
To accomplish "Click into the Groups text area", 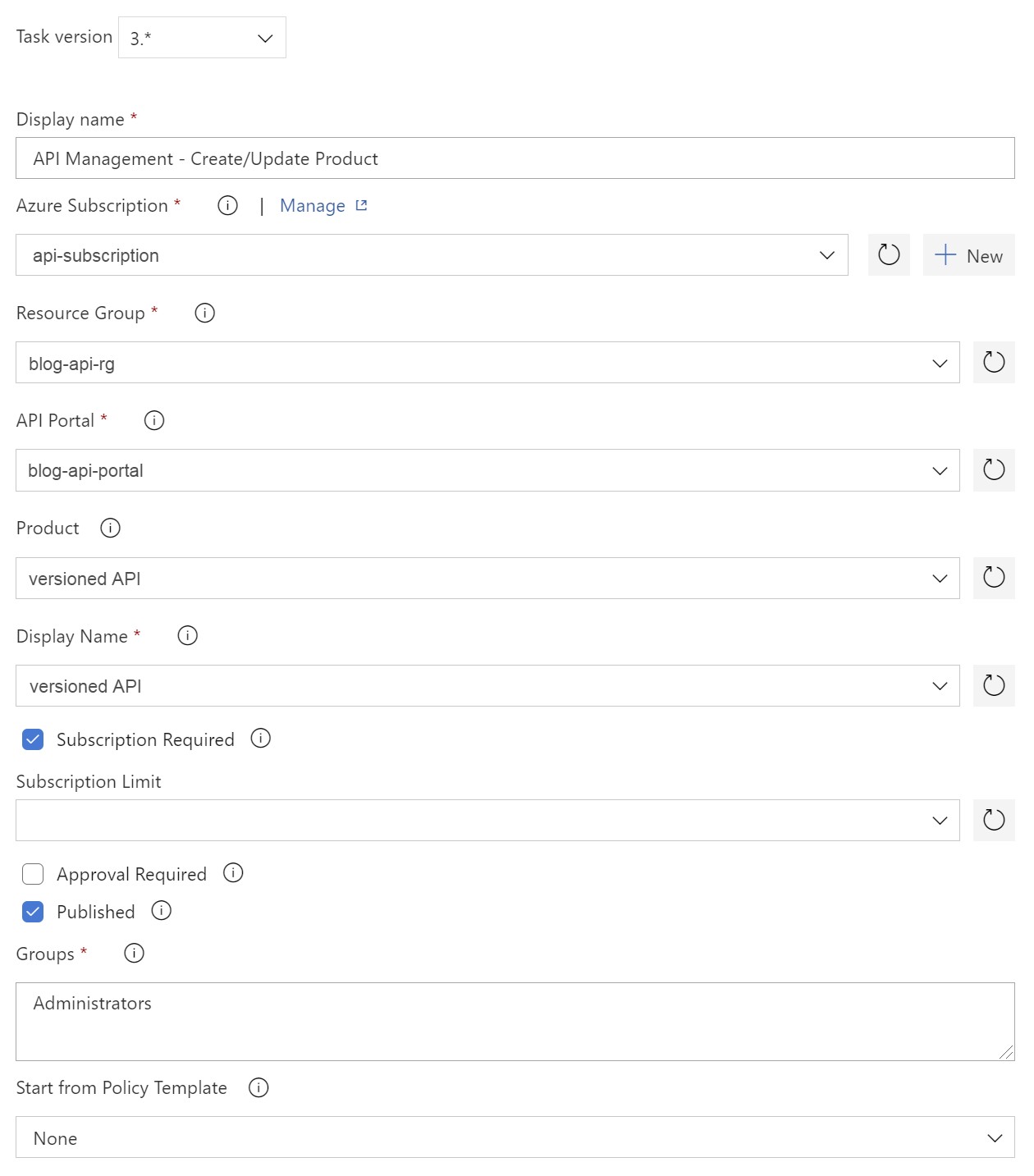I will (515, 1021).
